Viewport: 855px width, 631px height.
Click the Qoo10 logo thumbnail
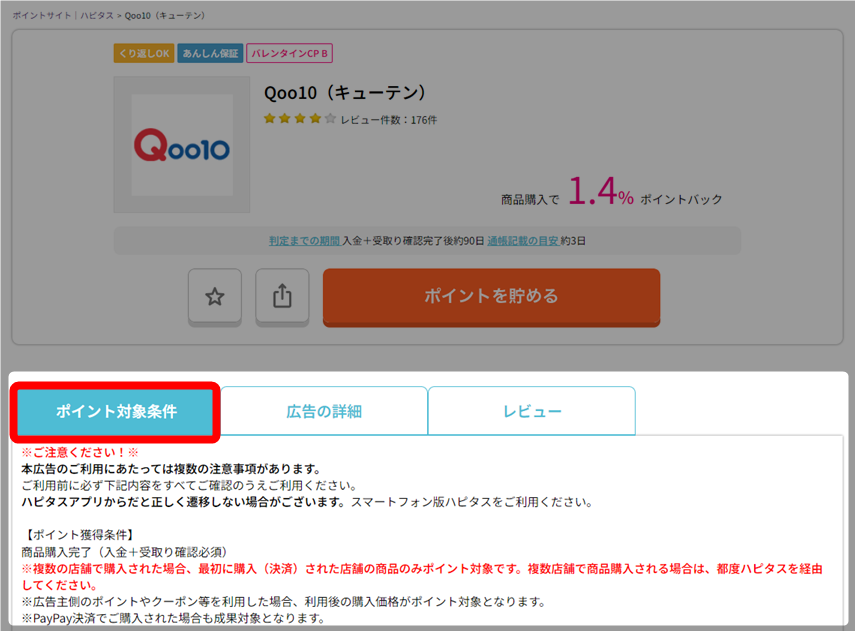182,145
